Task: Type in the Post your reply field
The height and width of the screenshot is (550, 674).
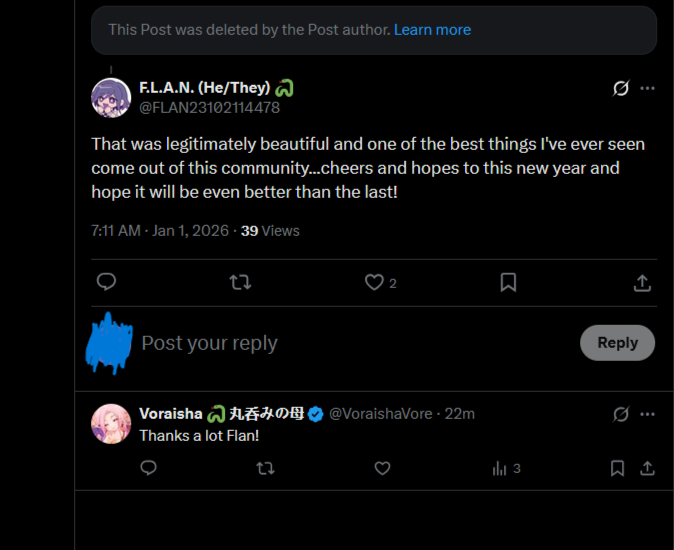Action: tap(300, 343)
